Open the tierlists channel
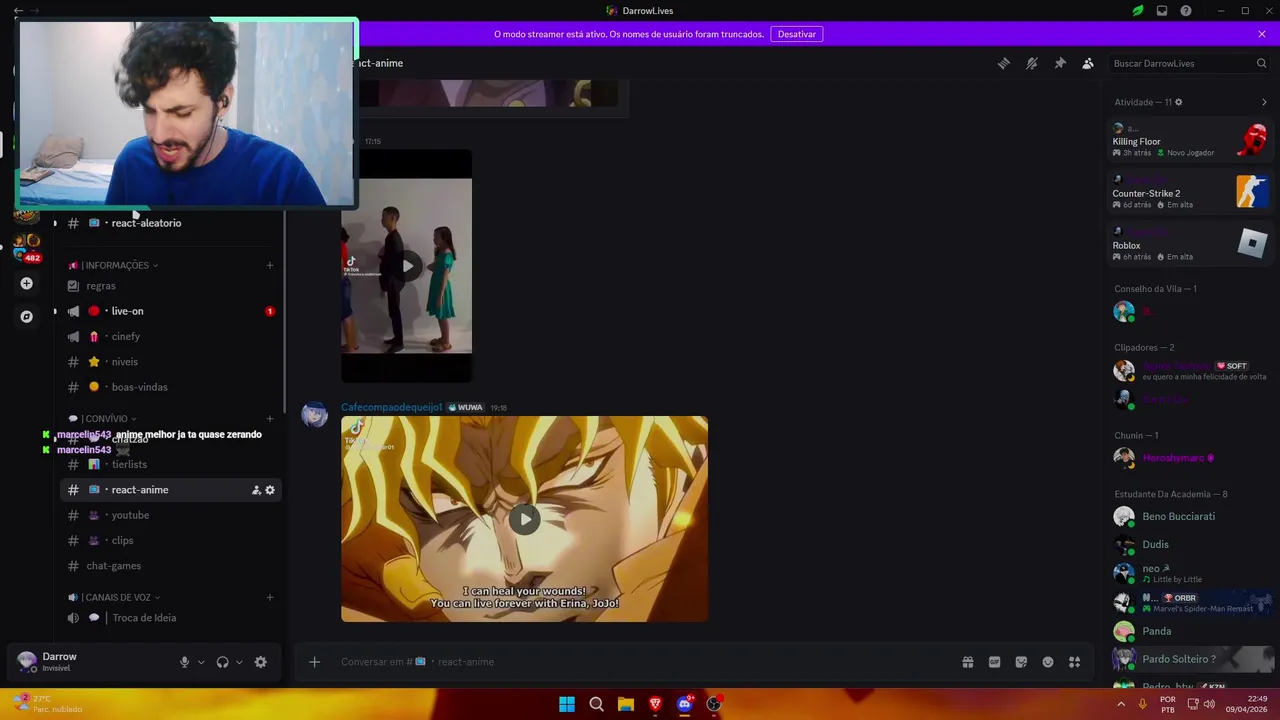The height and width of the screenshot is (720, 1280). [x=171, y=464]
